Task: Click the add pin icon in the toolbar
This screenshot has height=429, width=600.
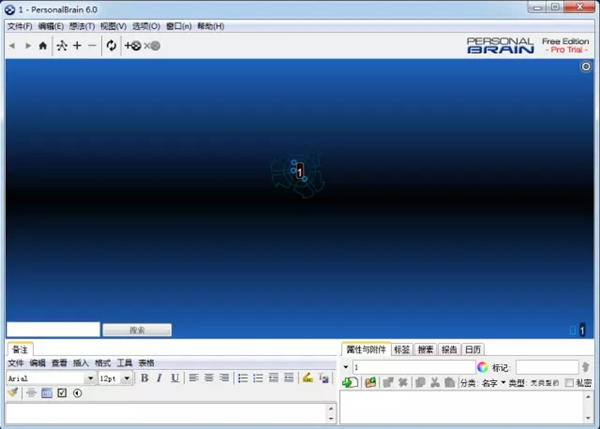Action: point(133,46)
